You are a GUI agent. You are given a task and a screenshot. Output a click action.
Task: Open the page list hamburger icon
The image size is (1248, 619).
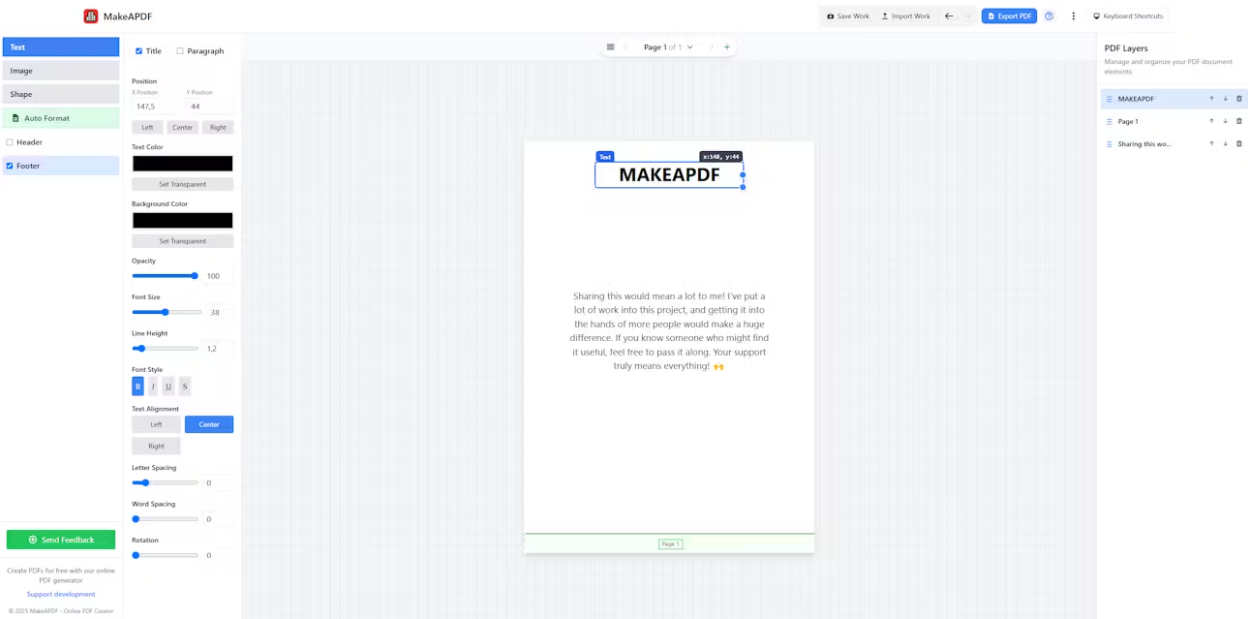(611, 47)
